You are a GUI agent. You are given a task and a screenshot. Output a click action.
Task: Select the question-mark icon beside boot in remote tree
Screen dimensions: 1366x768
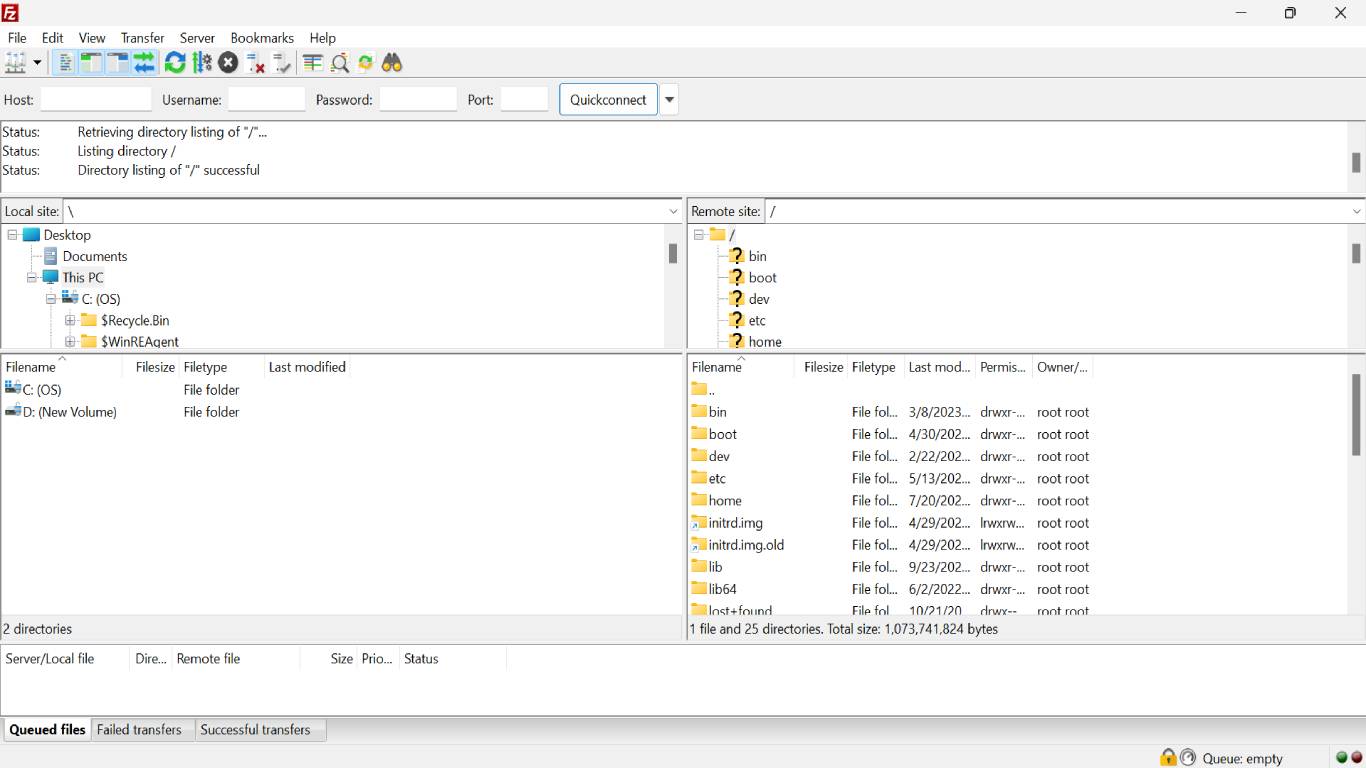click(x=737, y=278)
